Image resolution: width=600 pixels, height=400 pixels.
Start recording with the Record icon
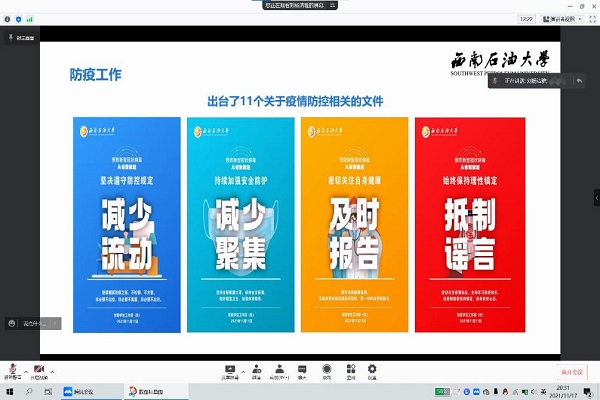326,369
